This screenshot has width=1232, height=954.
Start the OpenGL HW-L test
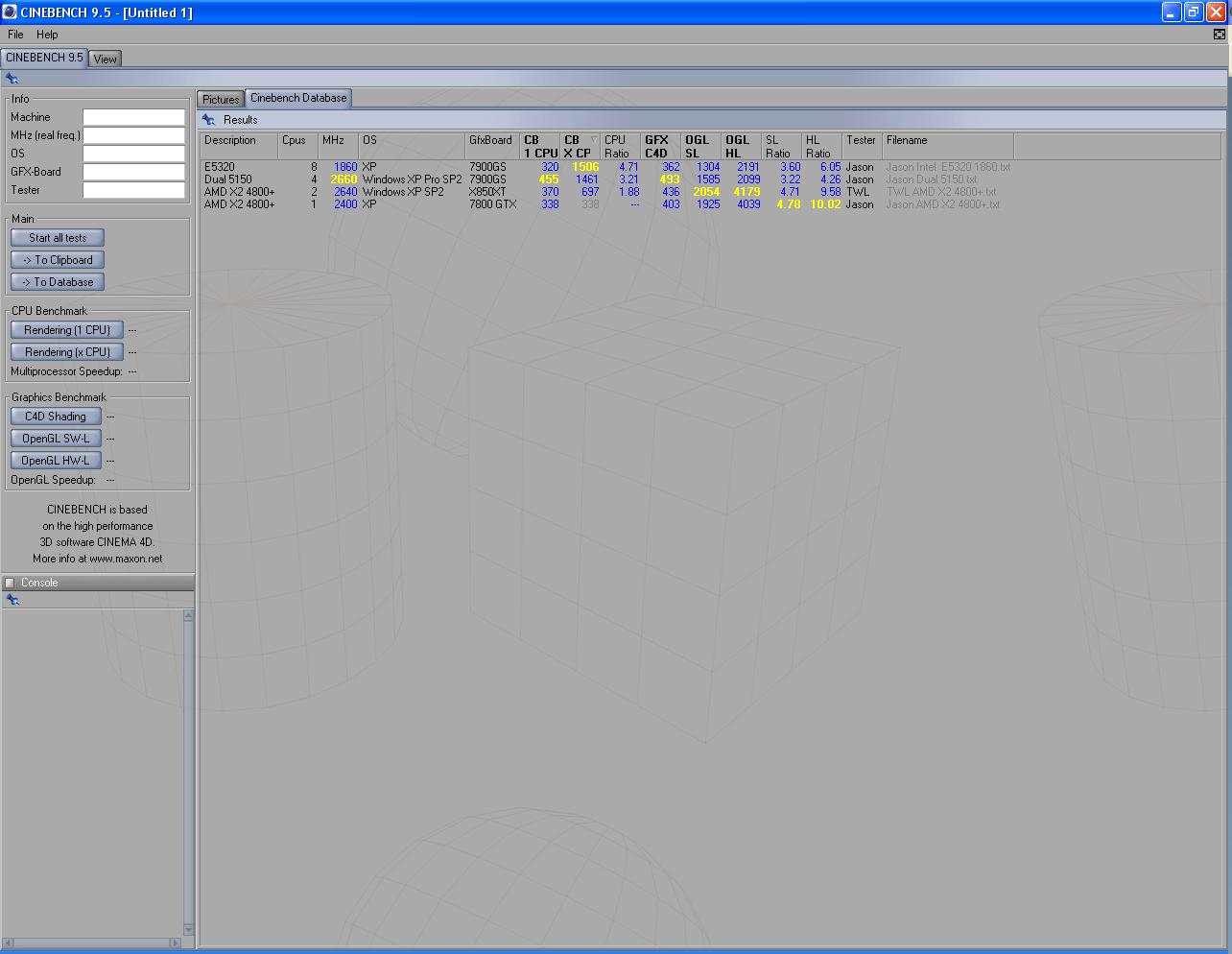coord(56,461)
